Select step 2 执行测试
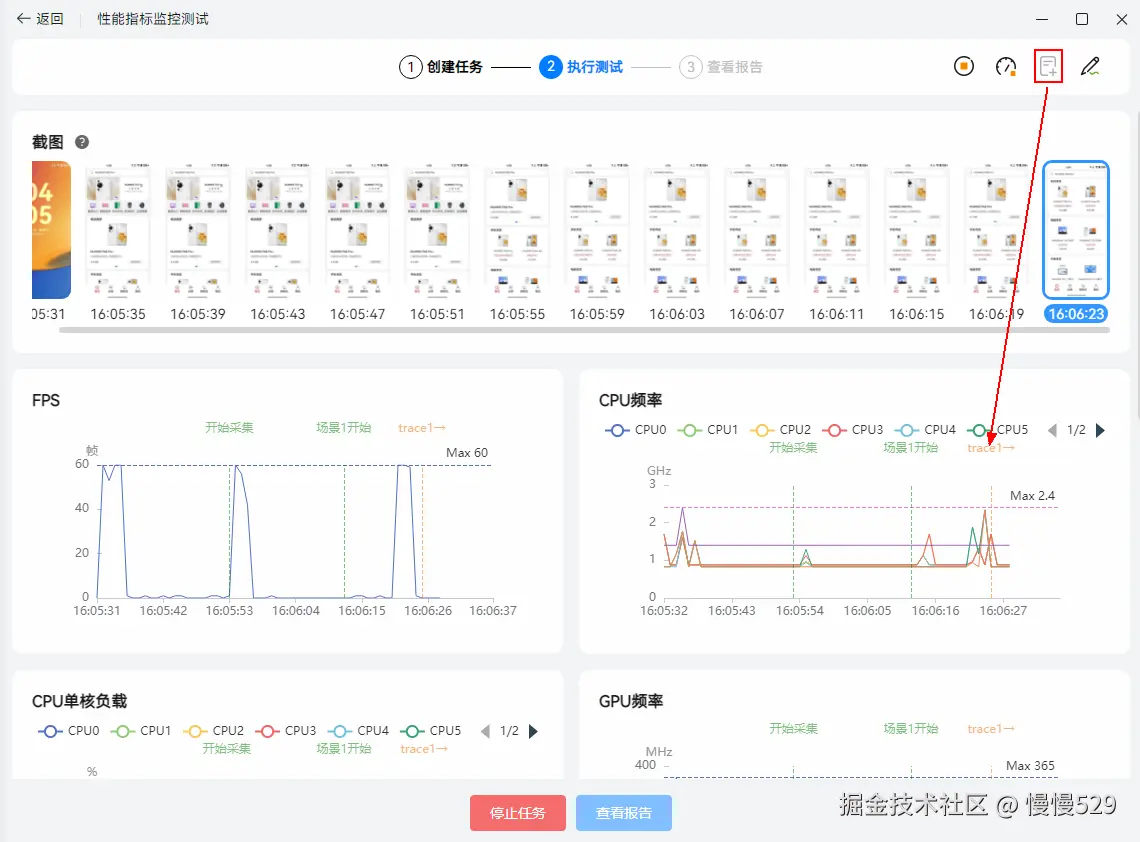This screenshot has width=1140, height=842. (x=581, y=67)
